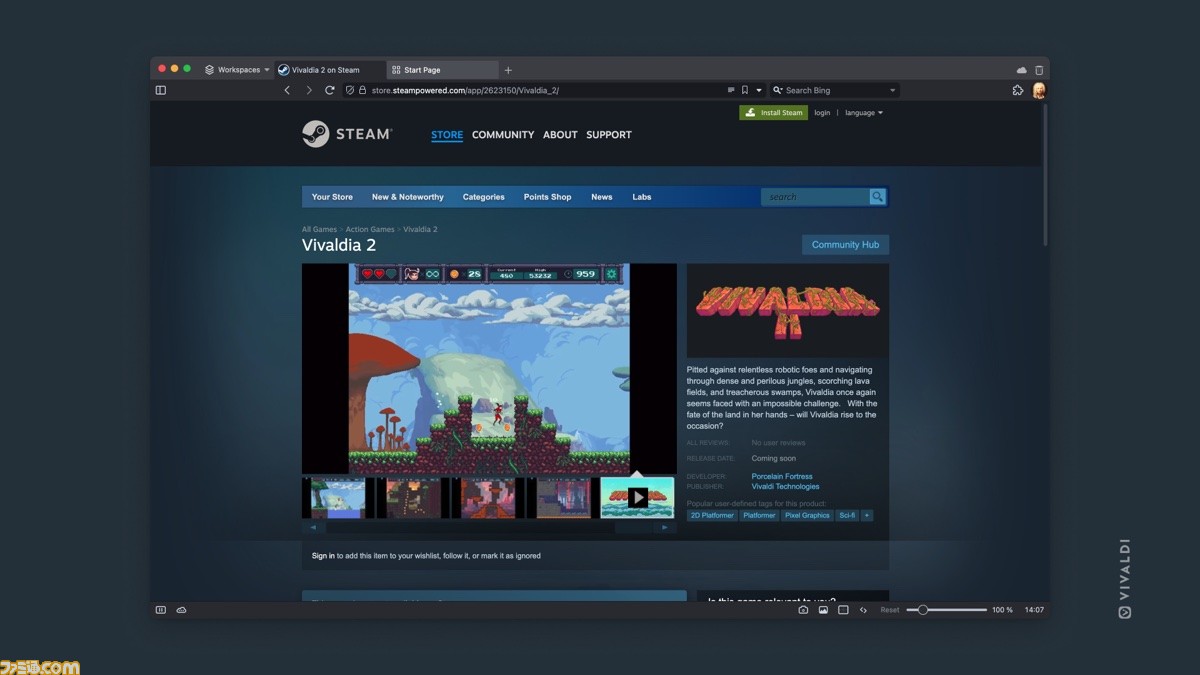Screen dimensions: 1200x675
Task: Go forward in browser history
Action: pyautogui.click(x=308, y=90)
